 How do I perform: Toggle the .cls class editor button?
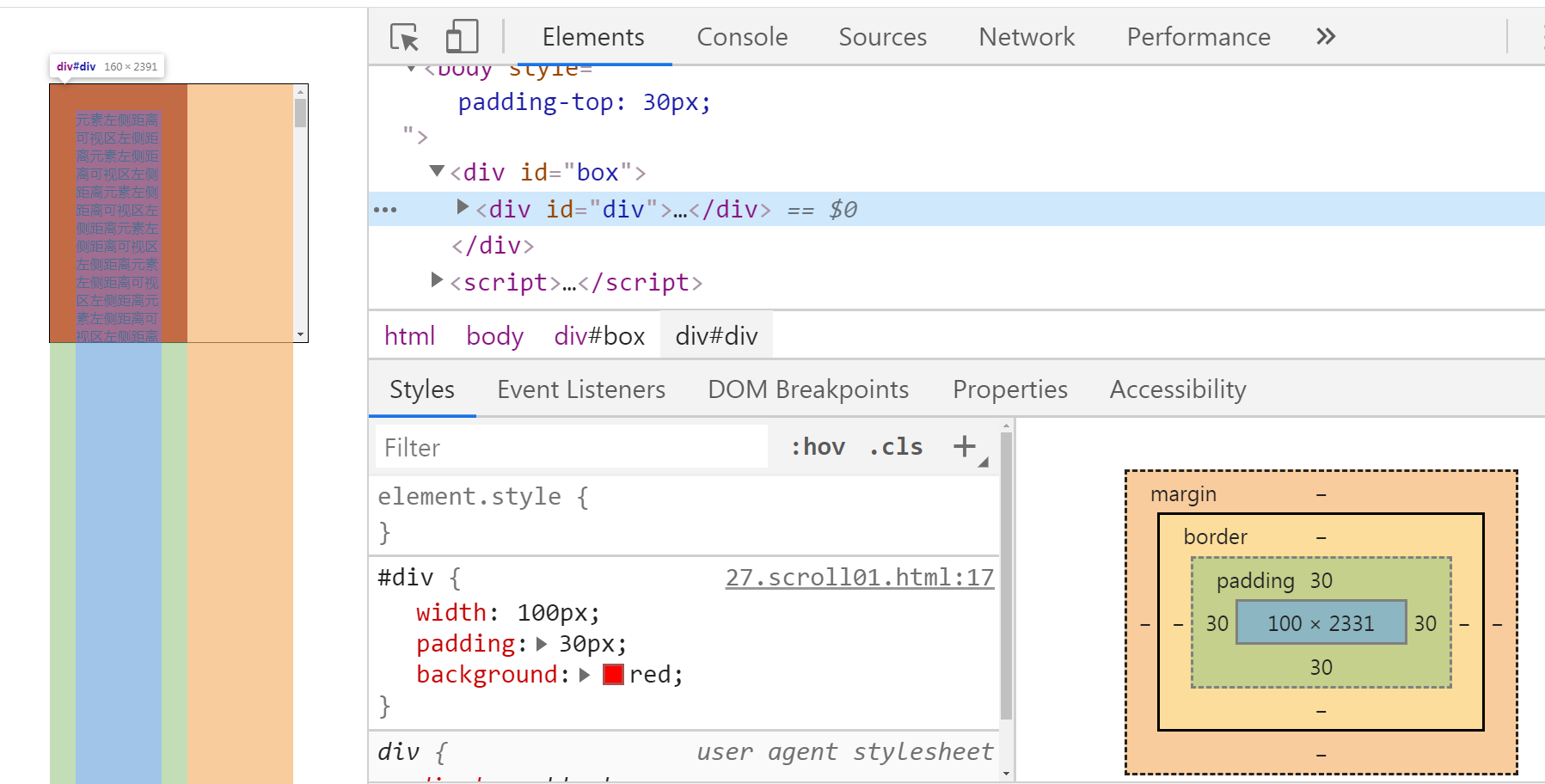(x=895, y=447)
